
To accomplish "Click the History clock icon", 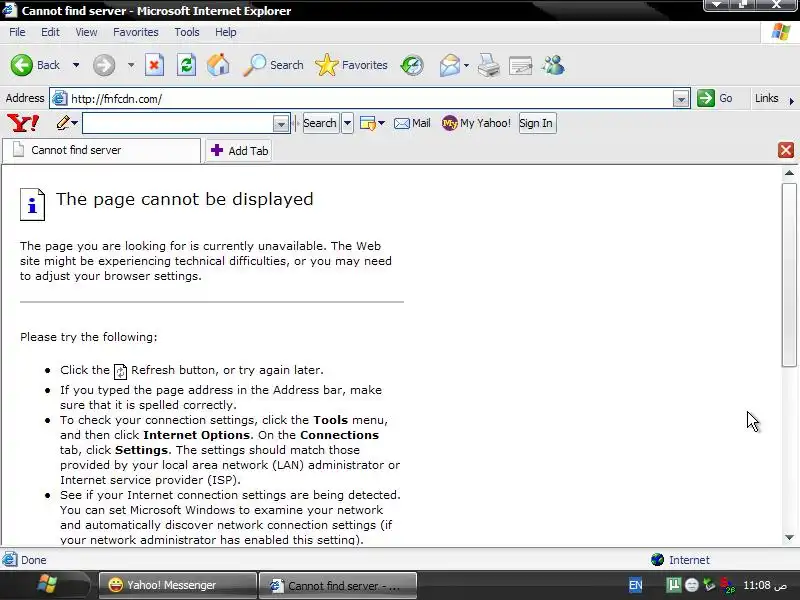I will point(412,65).
